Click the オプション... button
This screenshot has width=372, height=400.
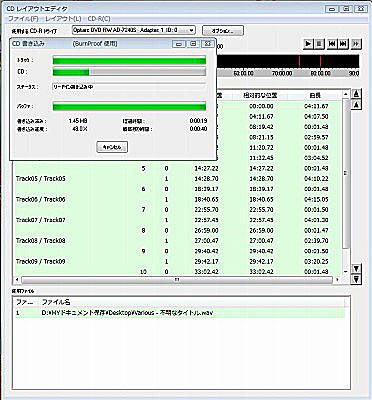tap(223, 31)
